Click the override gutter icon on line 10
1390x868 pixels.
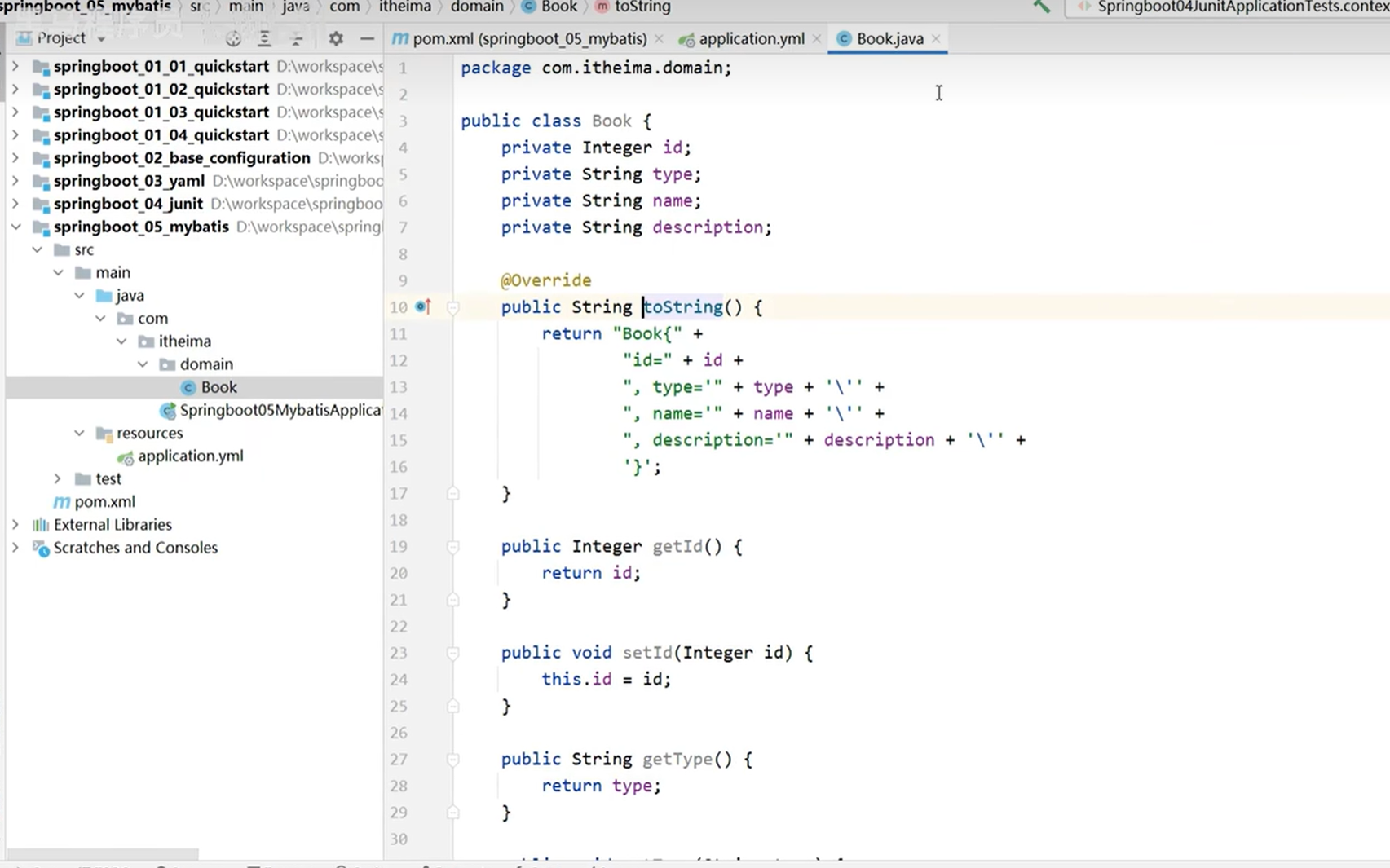click(x=422, y=306)
